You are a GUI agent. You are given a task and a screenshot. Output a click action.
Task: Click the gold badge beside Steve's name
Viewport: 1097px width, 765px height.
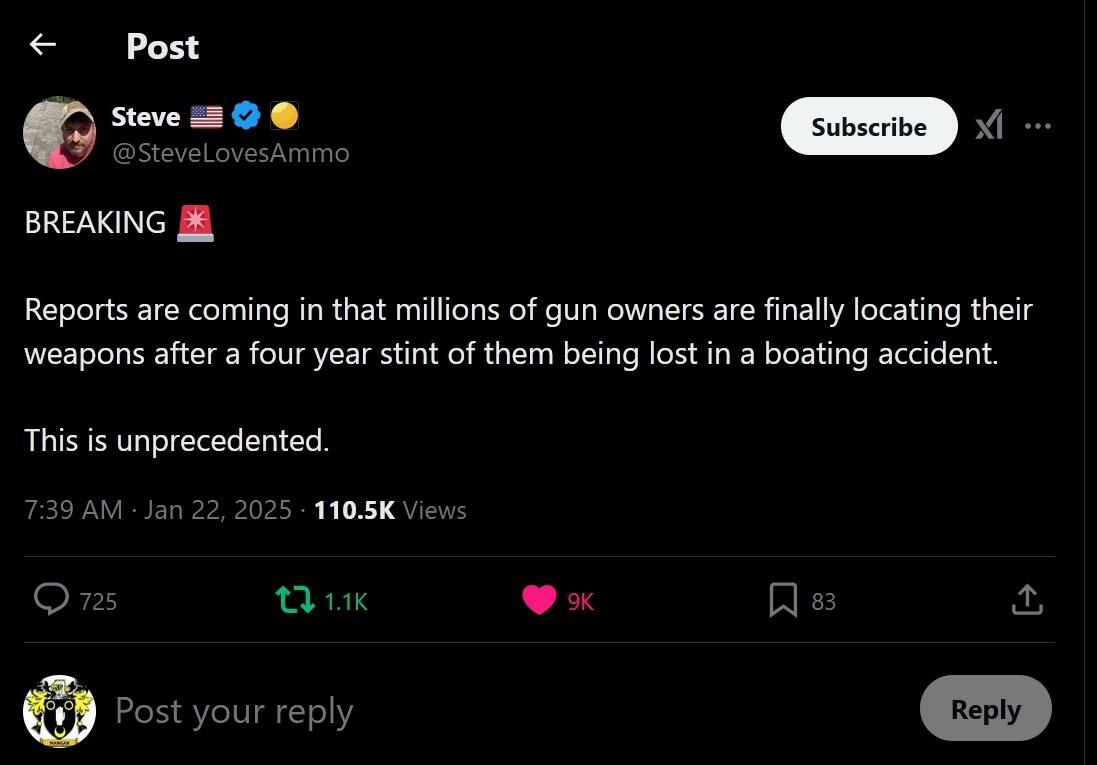coord(284,117)
